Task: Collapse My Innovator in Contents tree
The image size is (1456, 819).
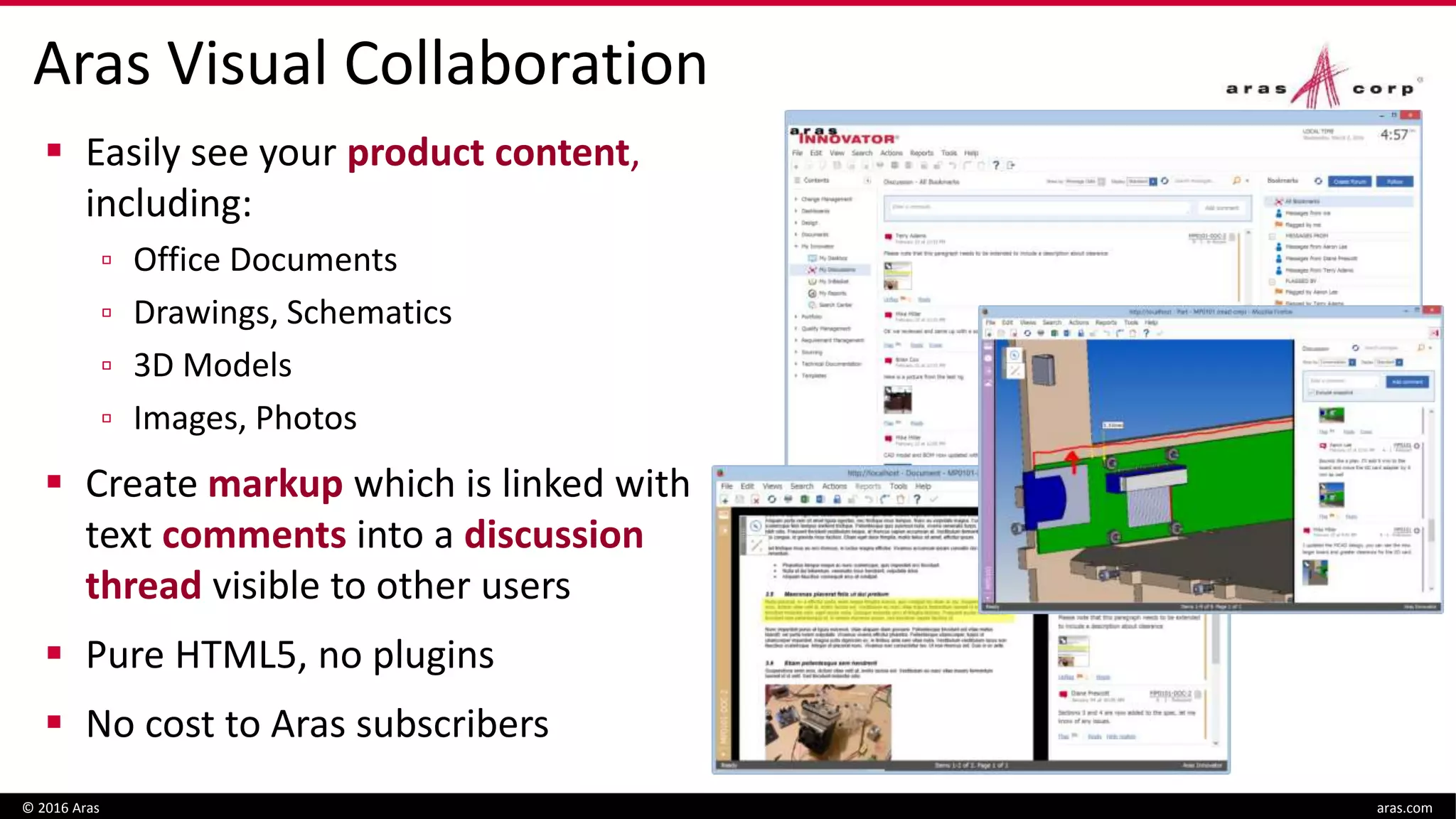Action: tap(796, 246)
